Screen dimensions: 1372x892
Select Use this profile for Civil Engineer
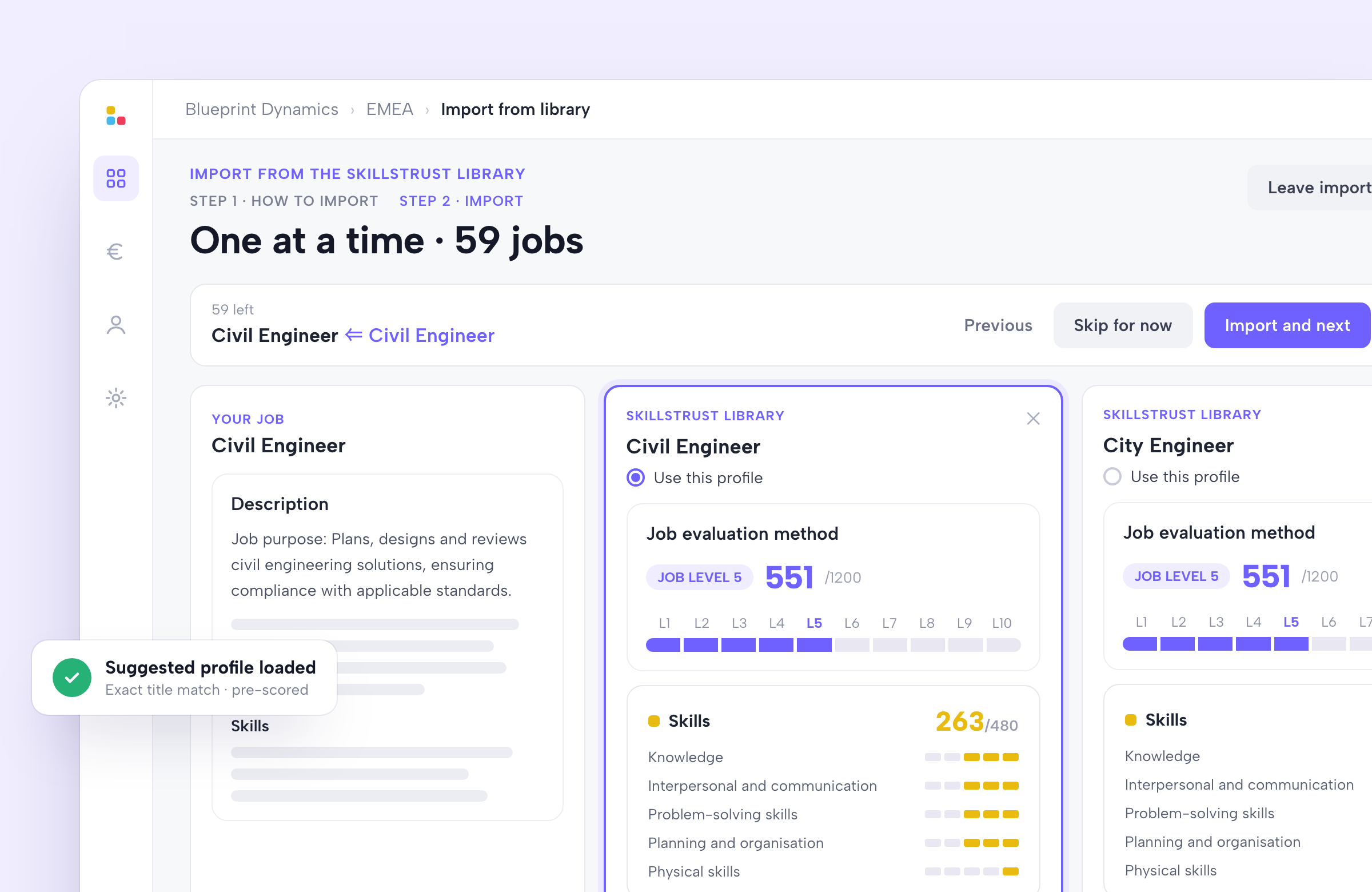pos(636,477)
